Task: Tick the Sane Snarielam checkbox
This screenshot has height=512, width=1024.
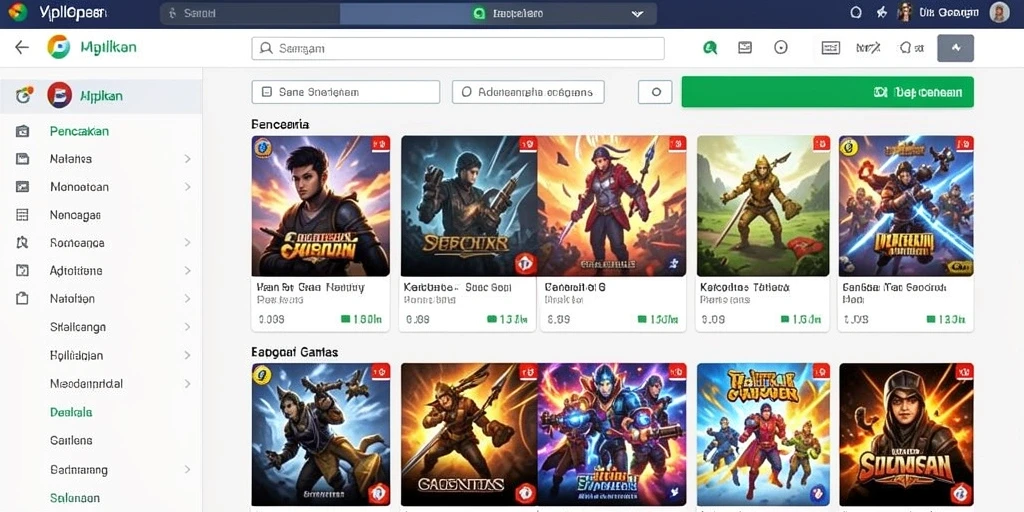Action: pyautogui.click(x=266, y=92)
